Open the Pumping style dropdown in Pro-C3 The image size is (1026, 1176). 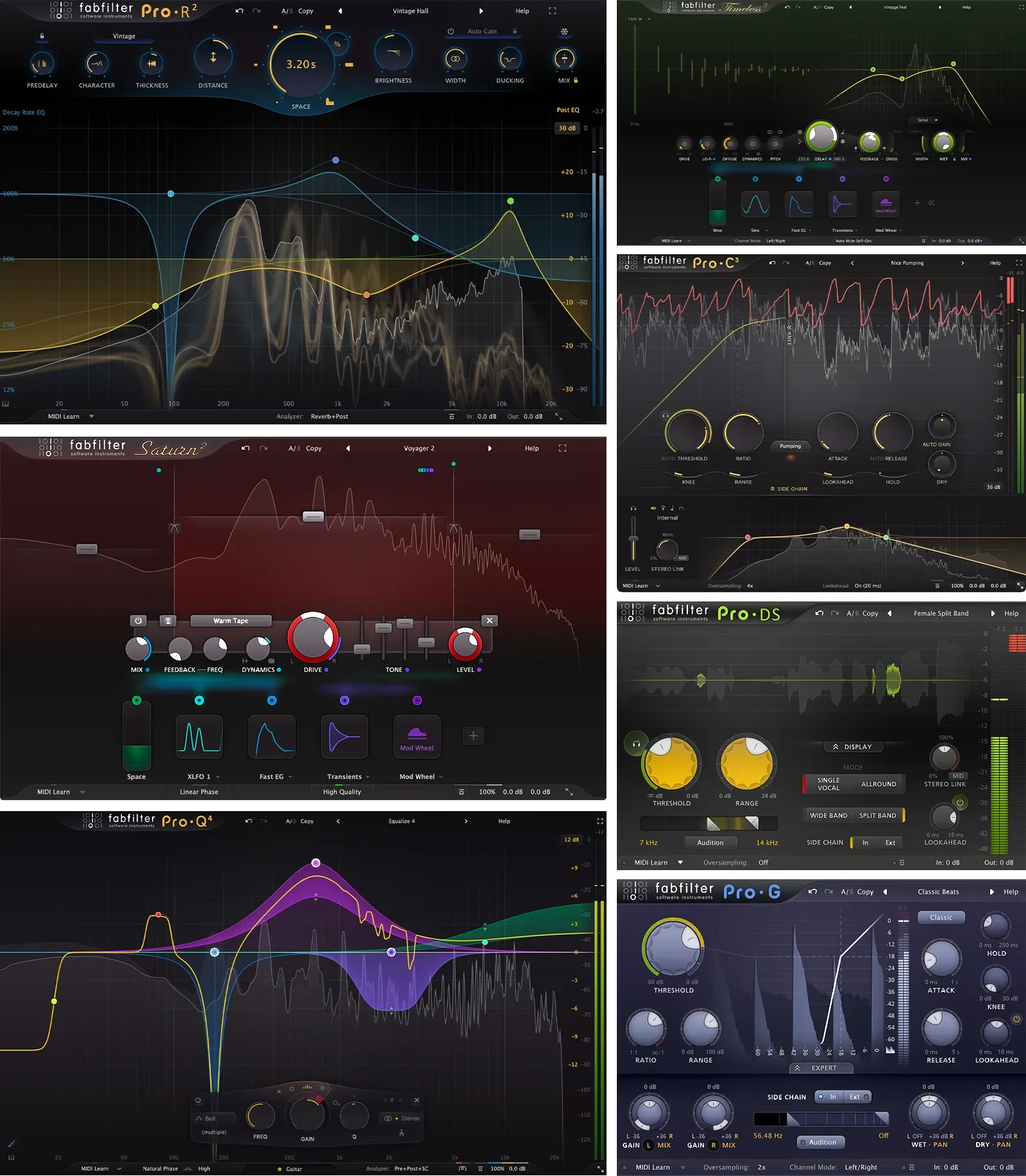790,446
